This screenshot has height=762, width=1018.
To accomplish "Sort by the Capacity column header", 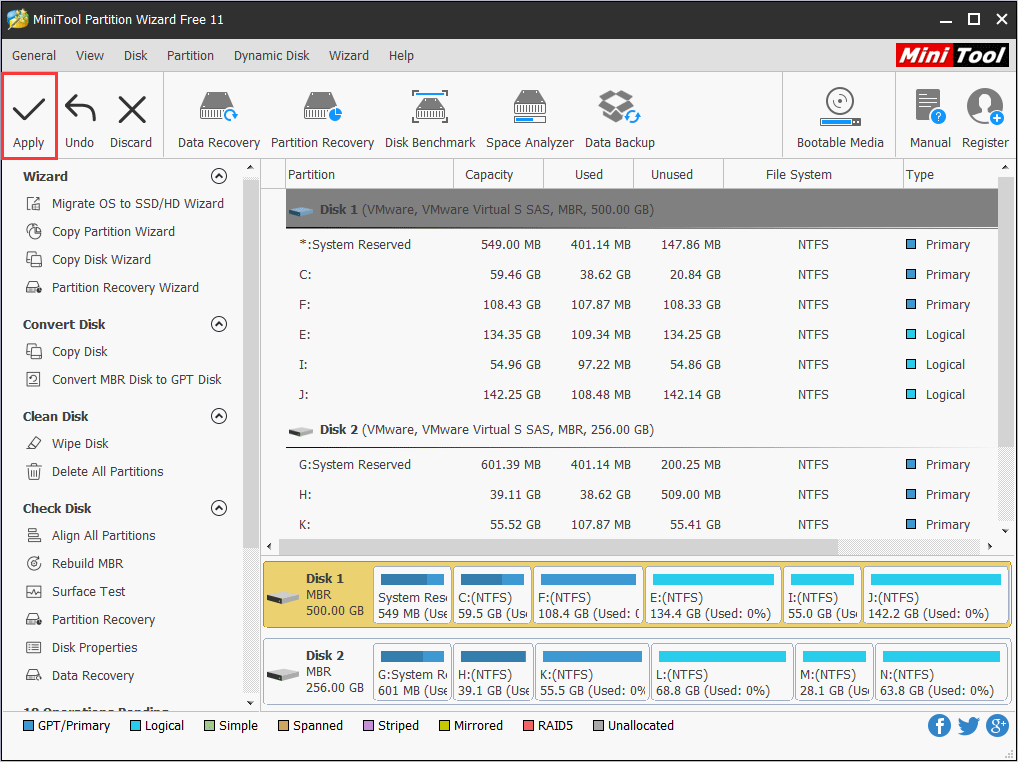I will (x=498, y=175).
